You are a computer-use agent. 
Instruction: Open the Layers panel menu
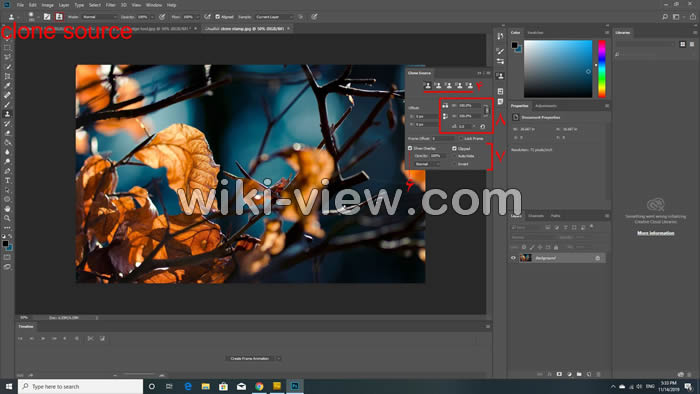(607, 216)
